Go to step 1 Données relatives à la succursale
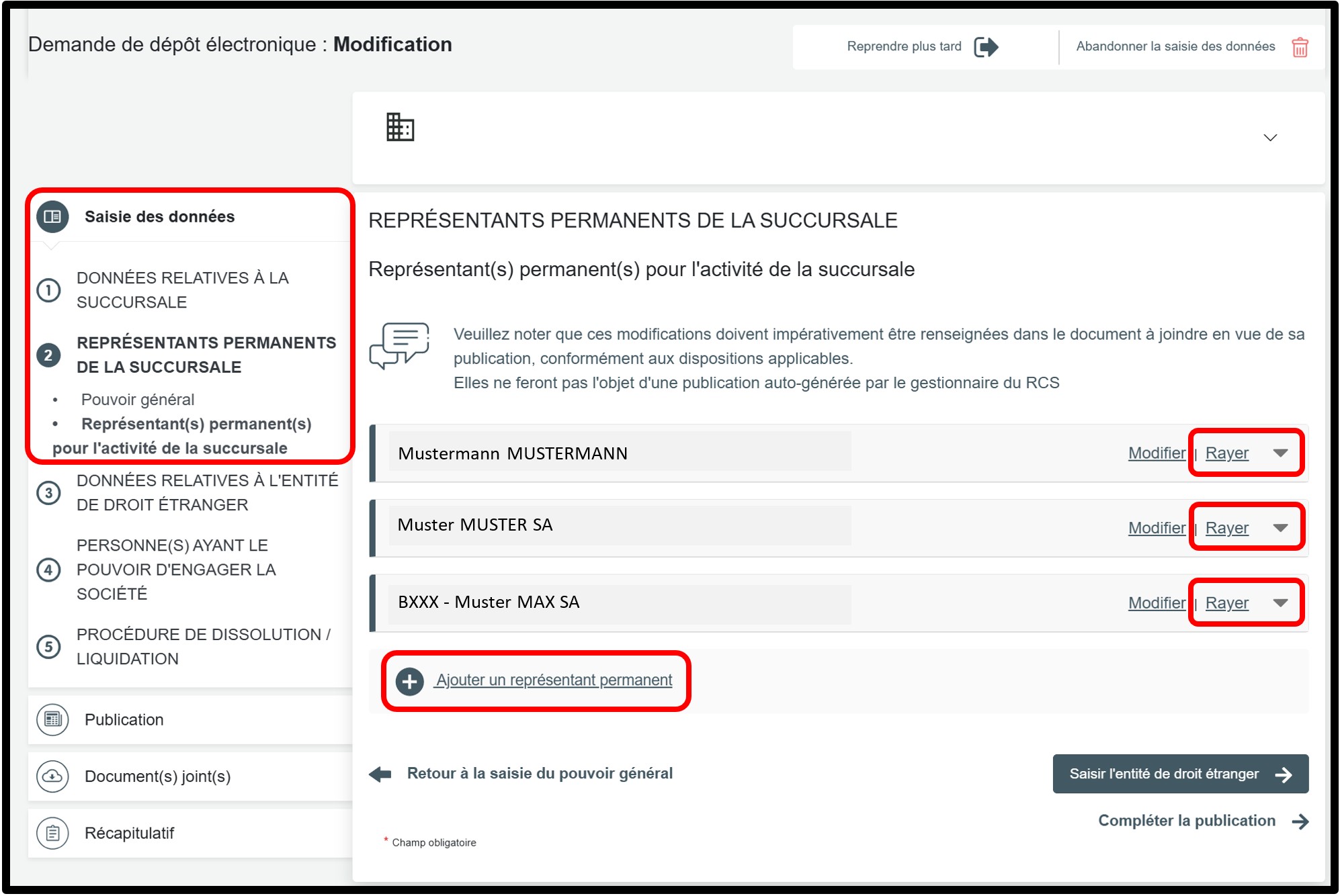1340x896 pixels. pos(183,290)
